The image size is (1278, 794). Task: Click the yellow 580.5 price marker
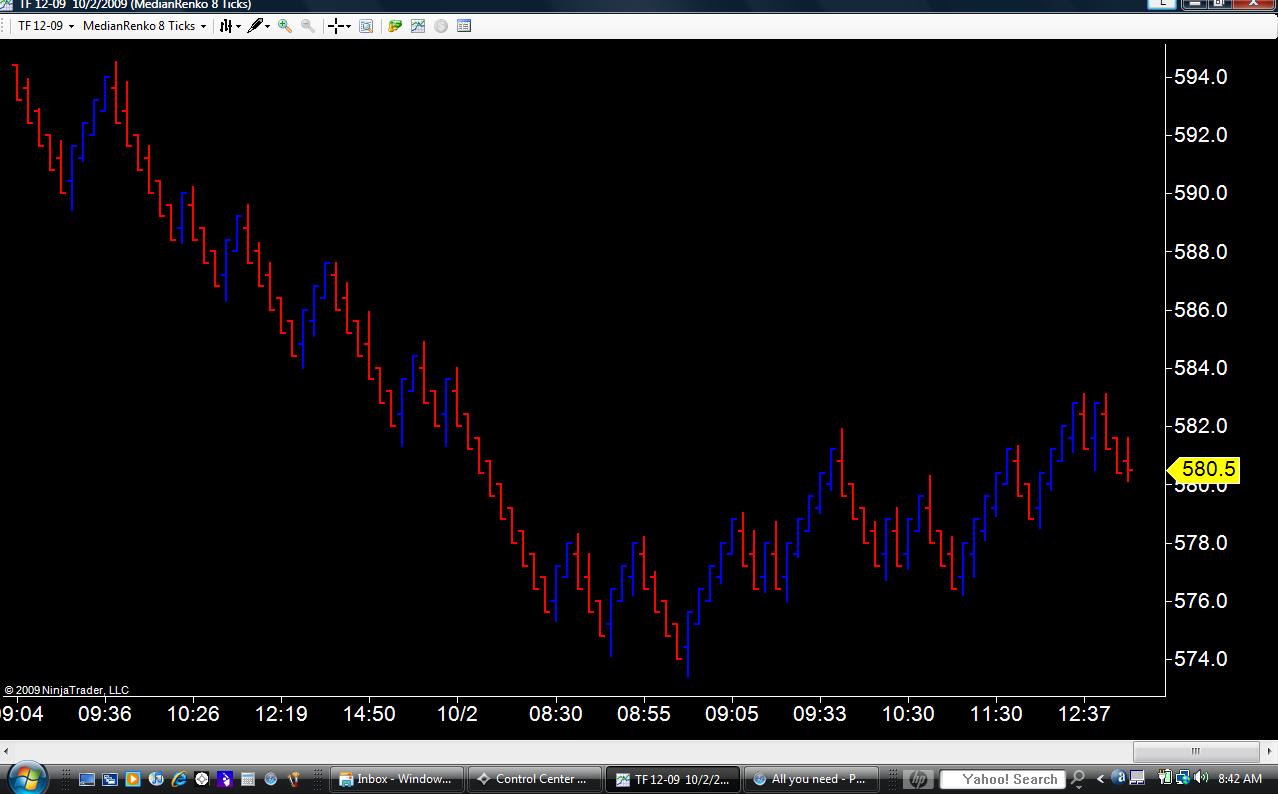pyautogui.click(x=1204, y=469)
